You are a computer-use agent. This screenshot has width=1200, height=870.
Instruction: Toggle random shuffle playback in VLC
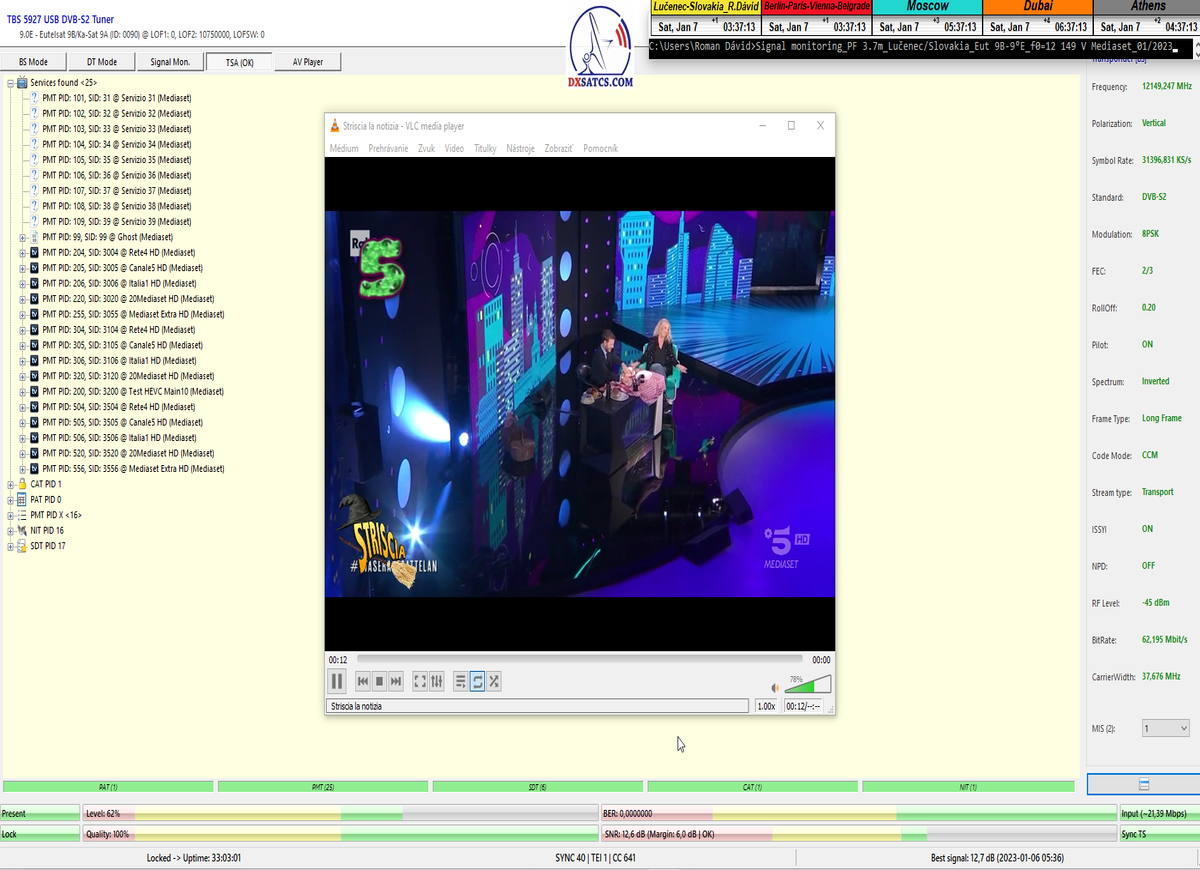point(494,681)
